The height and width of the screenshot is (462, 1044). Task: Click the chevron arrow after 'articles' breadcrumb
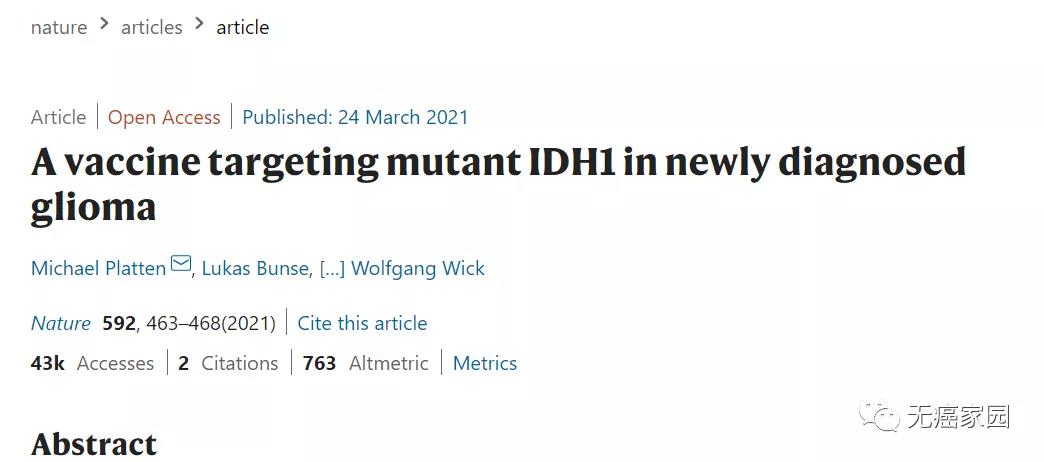(200, 26)
